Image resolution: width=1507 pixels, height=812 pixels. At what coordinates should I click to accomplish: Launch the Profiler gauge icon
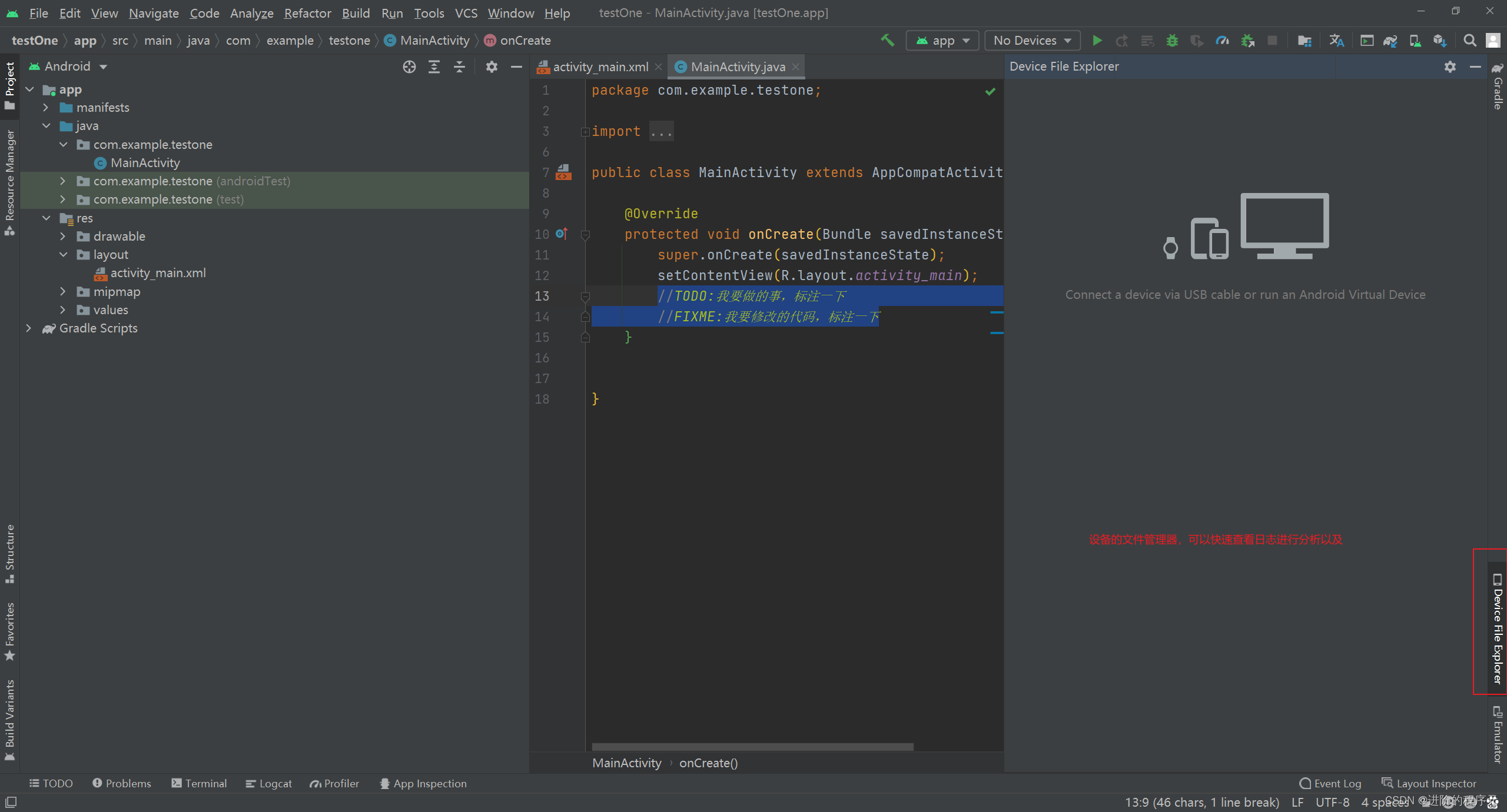[x=1222, y=40]
